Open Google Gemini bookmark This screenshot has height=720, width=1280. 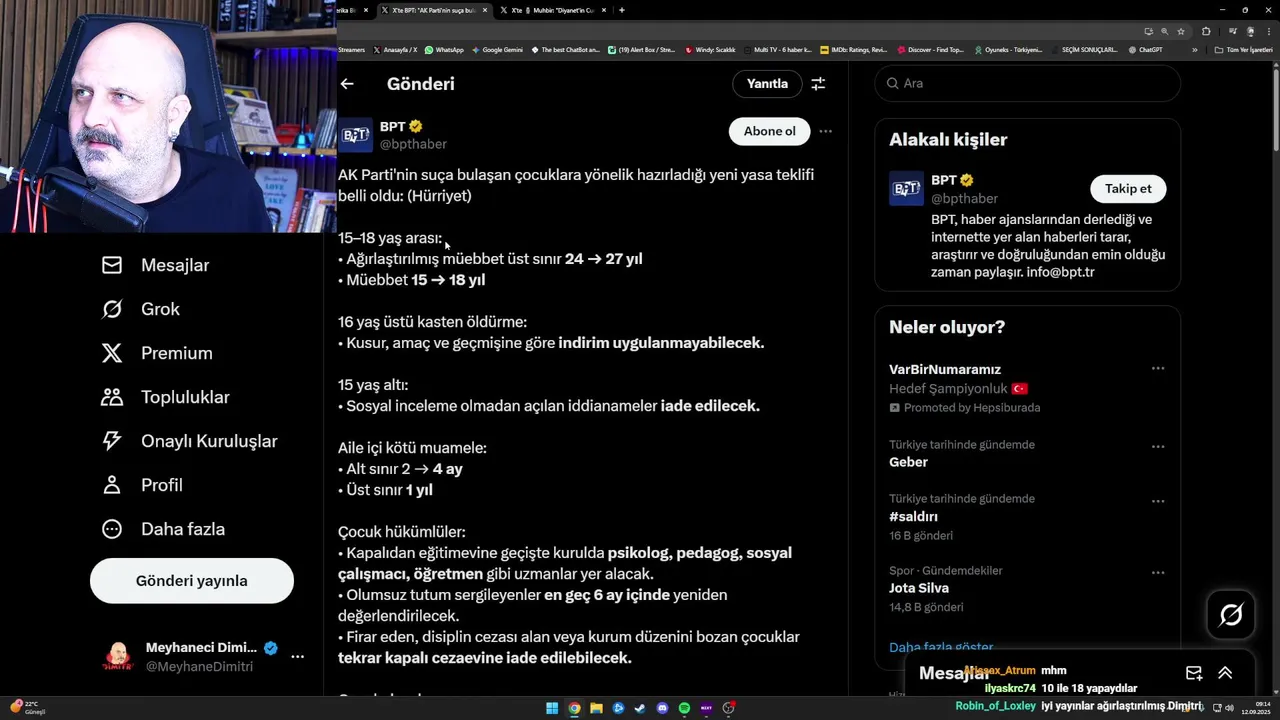(497, 49)
